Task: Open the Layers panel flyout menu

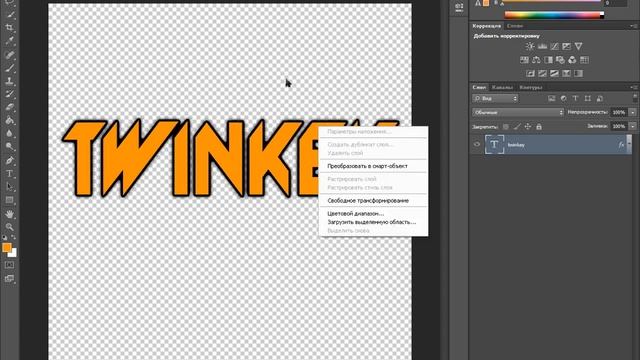Action: click(x=633, y=87)
